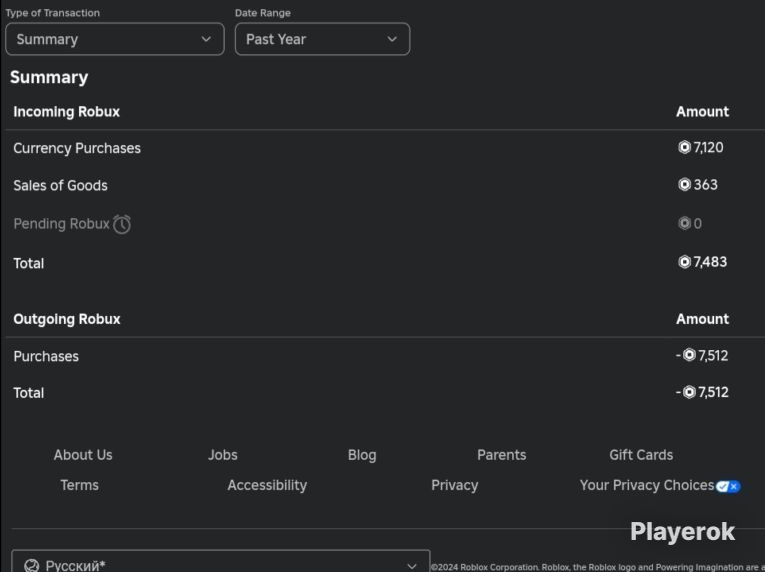
Task: Go to the Jobs footer link
Action: (x=222, y=455)
